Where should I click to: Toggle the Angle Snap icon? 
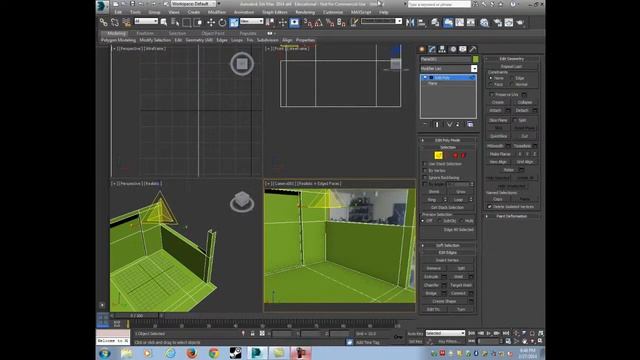tap(319, 22)
